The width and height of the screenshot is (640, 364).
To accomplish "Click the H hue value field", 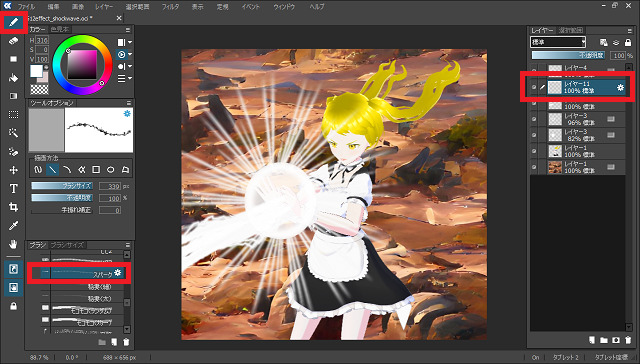I will tap(42, 40).
